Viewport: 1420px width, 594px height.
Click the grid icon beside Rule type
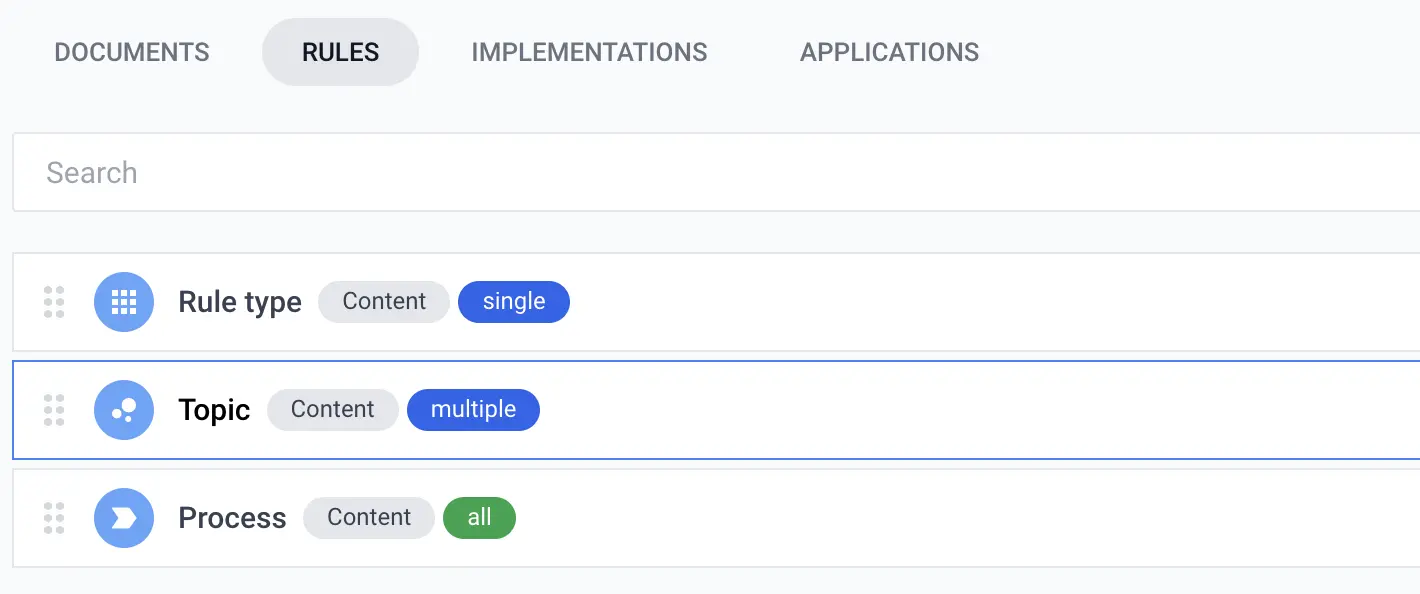pyautogui.click(x=124, y=302)
